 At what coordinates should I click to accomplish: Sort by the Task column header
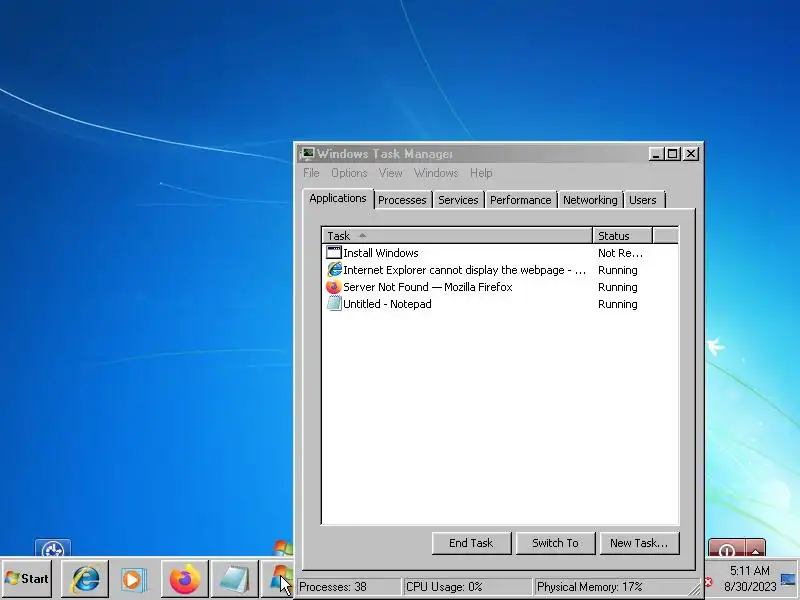pyautogui.click(x=458, y=236)
